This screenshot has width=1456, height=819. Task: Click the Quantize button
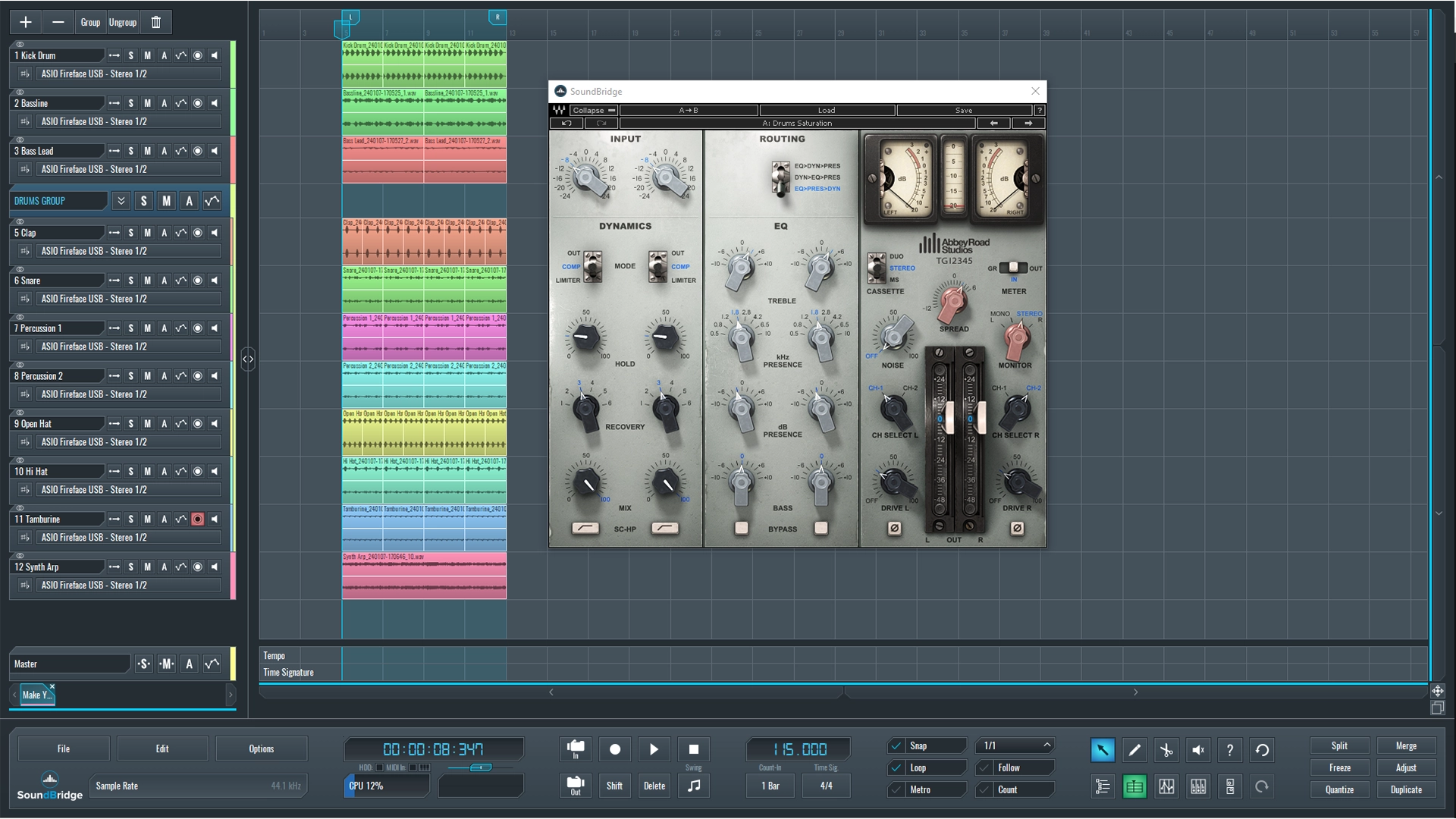click(1339, 790)
